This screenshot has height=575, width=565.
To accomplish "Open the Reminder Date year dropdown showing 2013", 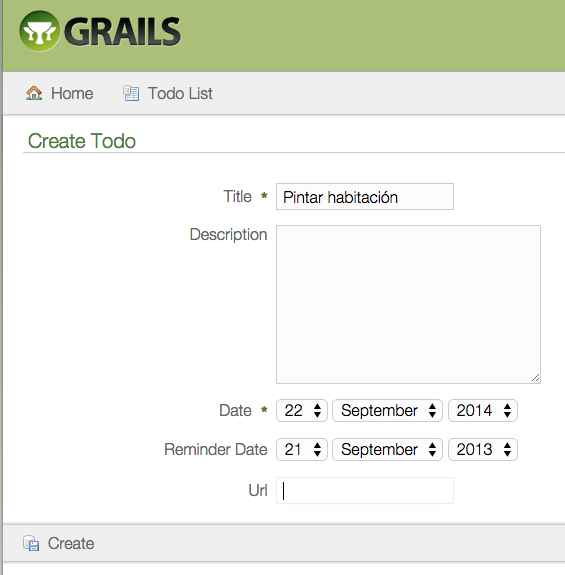I will click(x=483, y=450).
